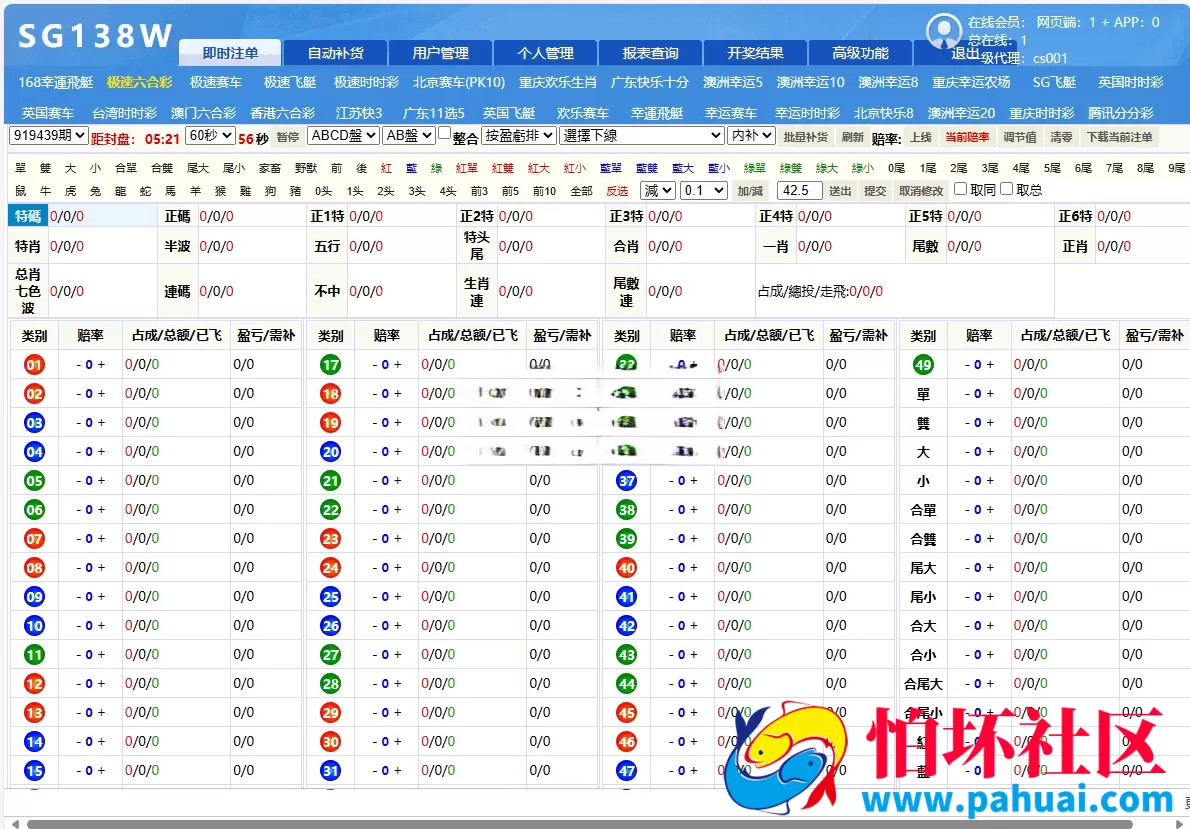Open the 报表查询 tab

[x=650, y=52]
